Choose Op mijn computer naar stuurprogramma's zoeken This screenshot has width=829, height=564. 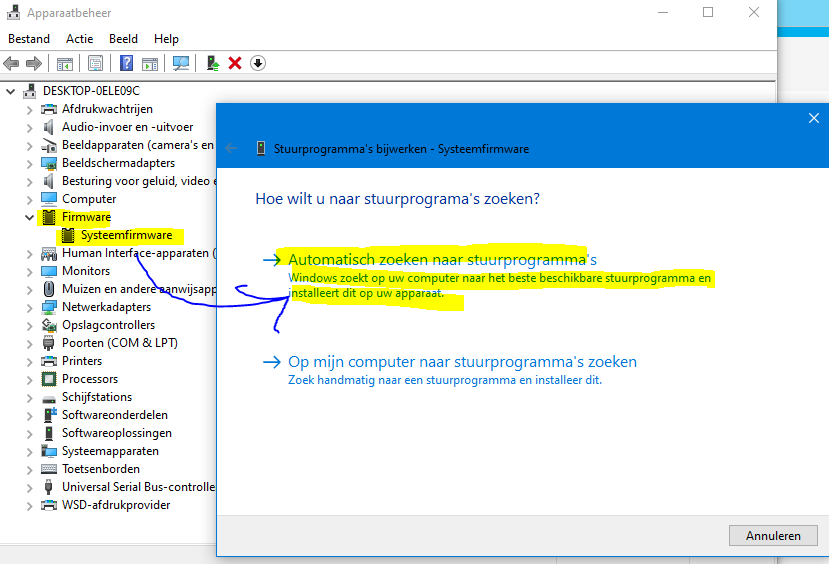click(461, 362)
